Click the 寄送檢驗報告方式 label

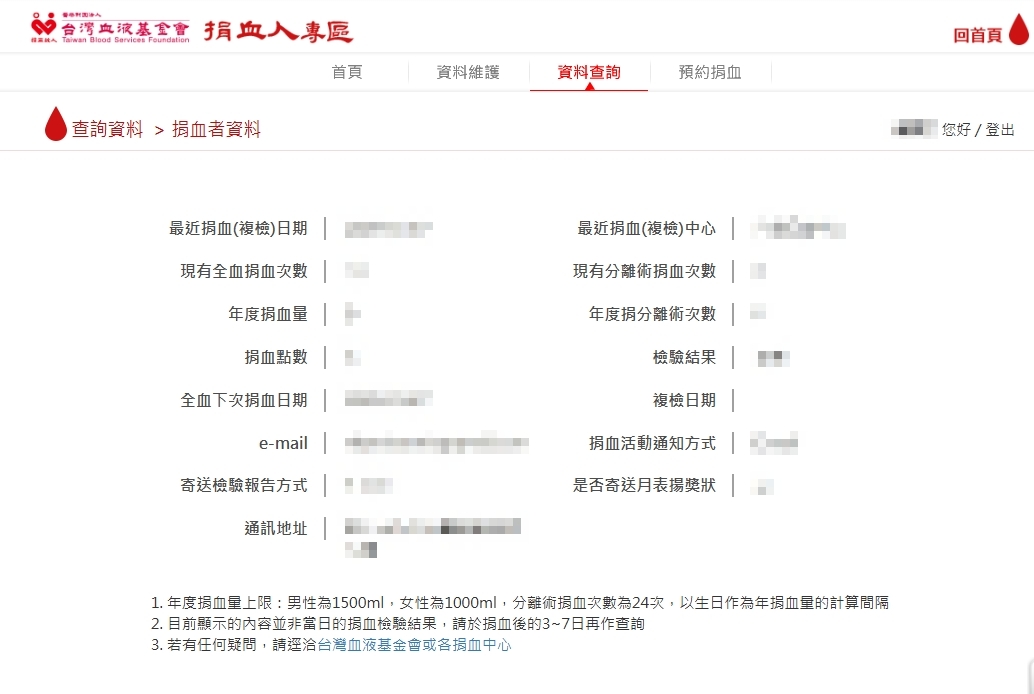[244, 485]
